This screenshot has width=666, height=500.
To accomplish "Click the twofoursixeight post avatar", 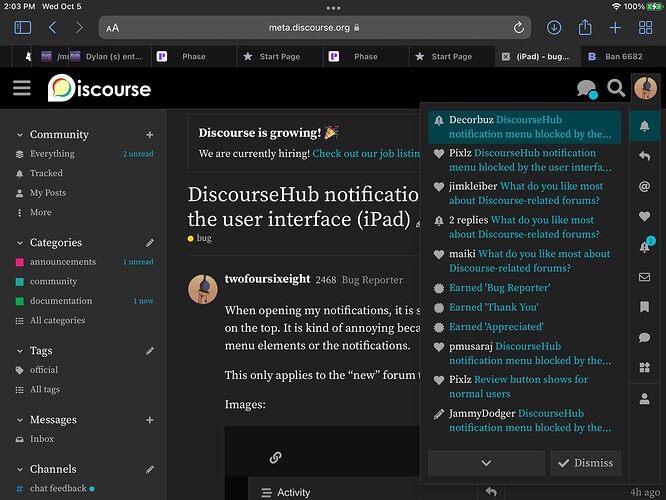I will click(x=203, y=289).
